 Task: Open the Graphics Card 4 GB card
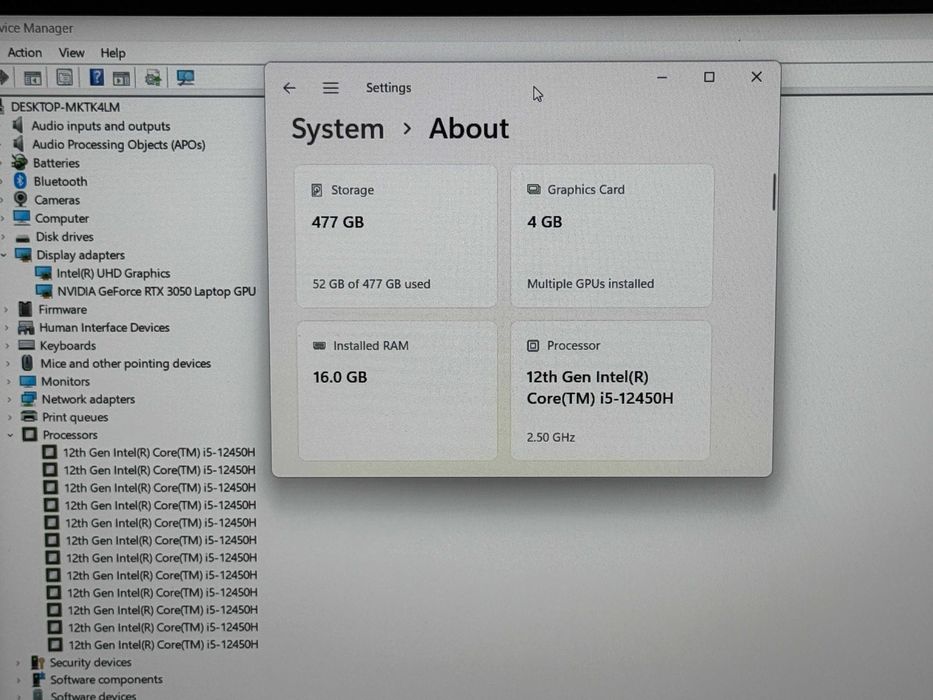[x=612, y=236]
